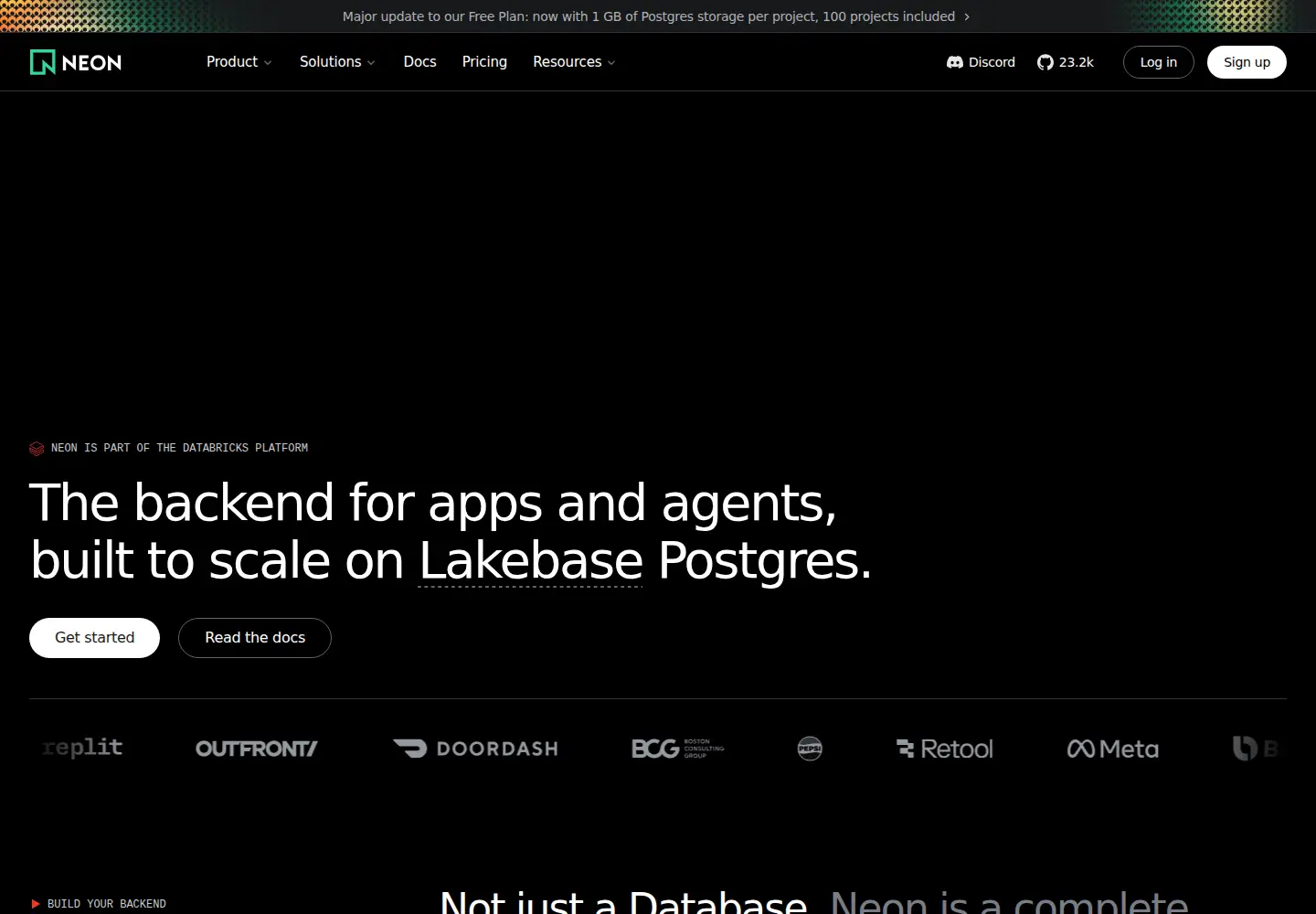This screenshot has width=1316, height=914.
Task: Open the GitHub icon with 23.2k stars
Action: click(x=1045, y=62)
